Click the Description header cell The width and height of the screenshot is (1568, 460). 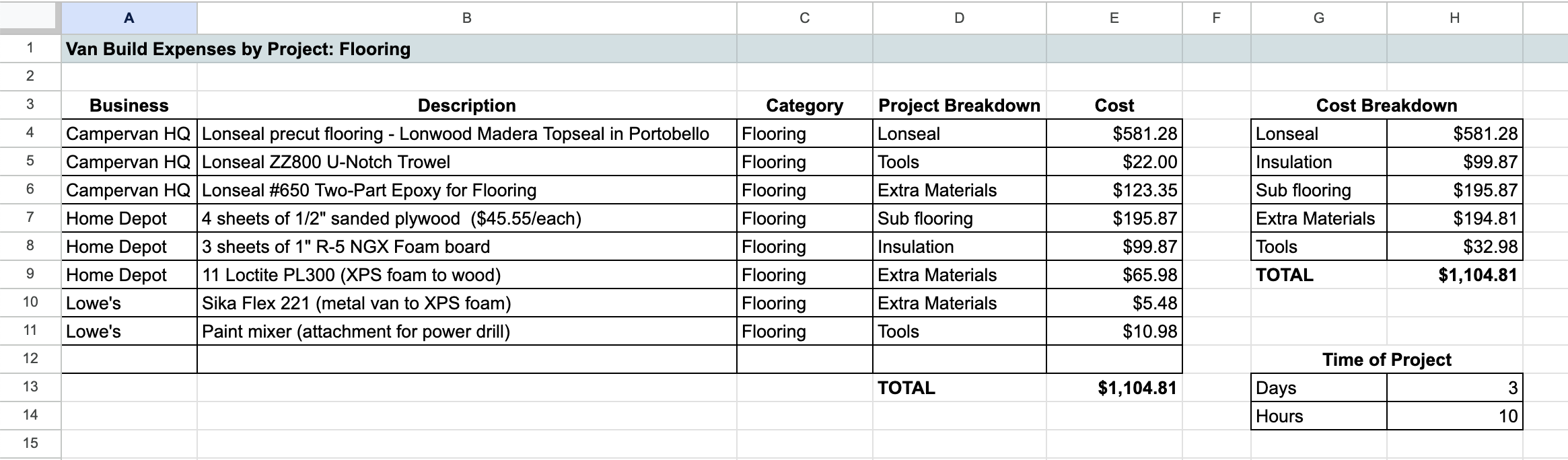pyautogui.click(x=466, y=106)
